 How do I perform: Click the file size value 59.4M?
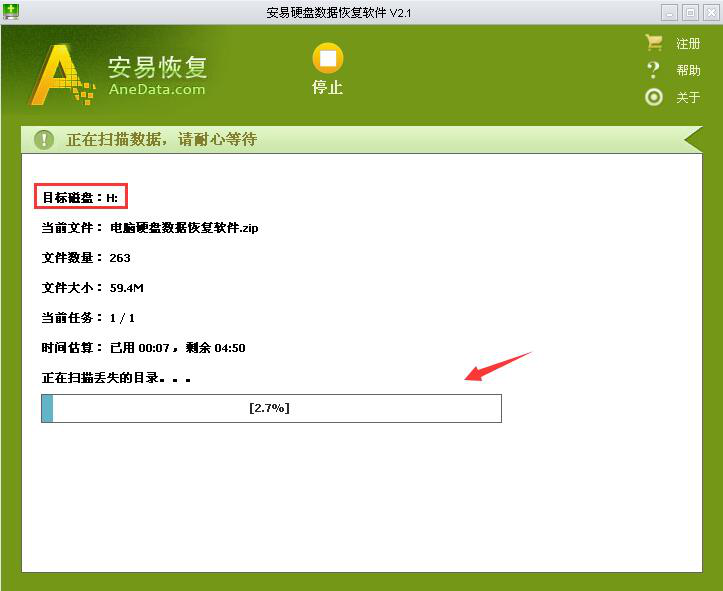click(x=126, y=288)
